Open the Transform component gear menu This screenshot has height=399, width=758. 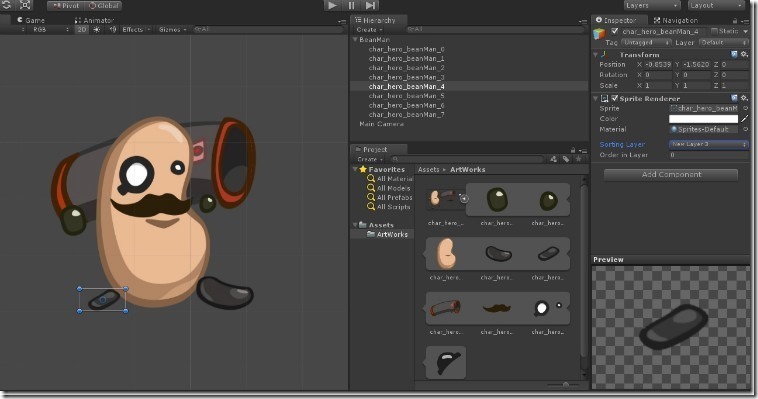coord(744,55)
